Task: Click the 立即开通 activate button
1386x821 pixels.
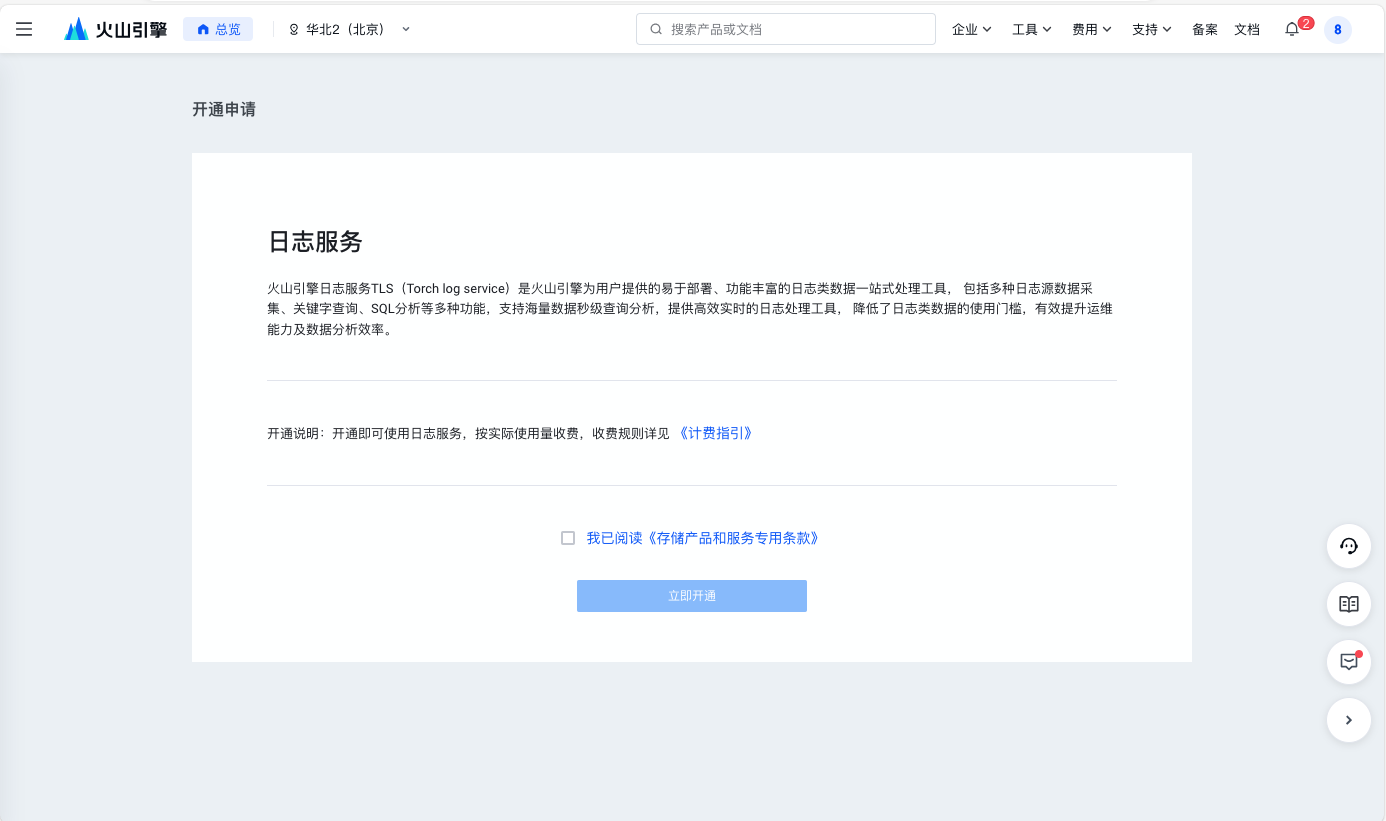Action: [x=692, y=596]
